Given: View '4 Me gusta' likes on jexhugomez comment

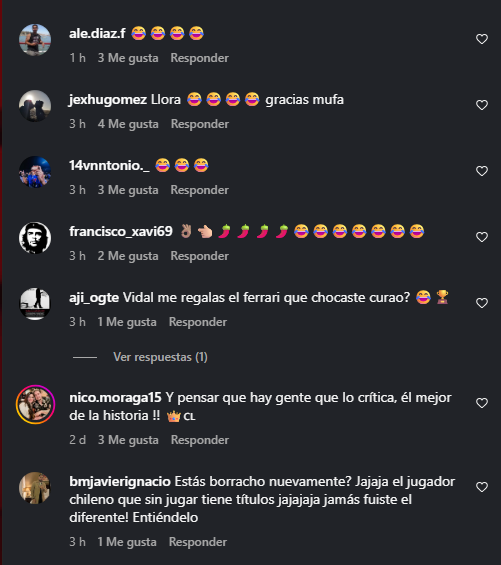Looking at the screenshot, I should [128, 124].
